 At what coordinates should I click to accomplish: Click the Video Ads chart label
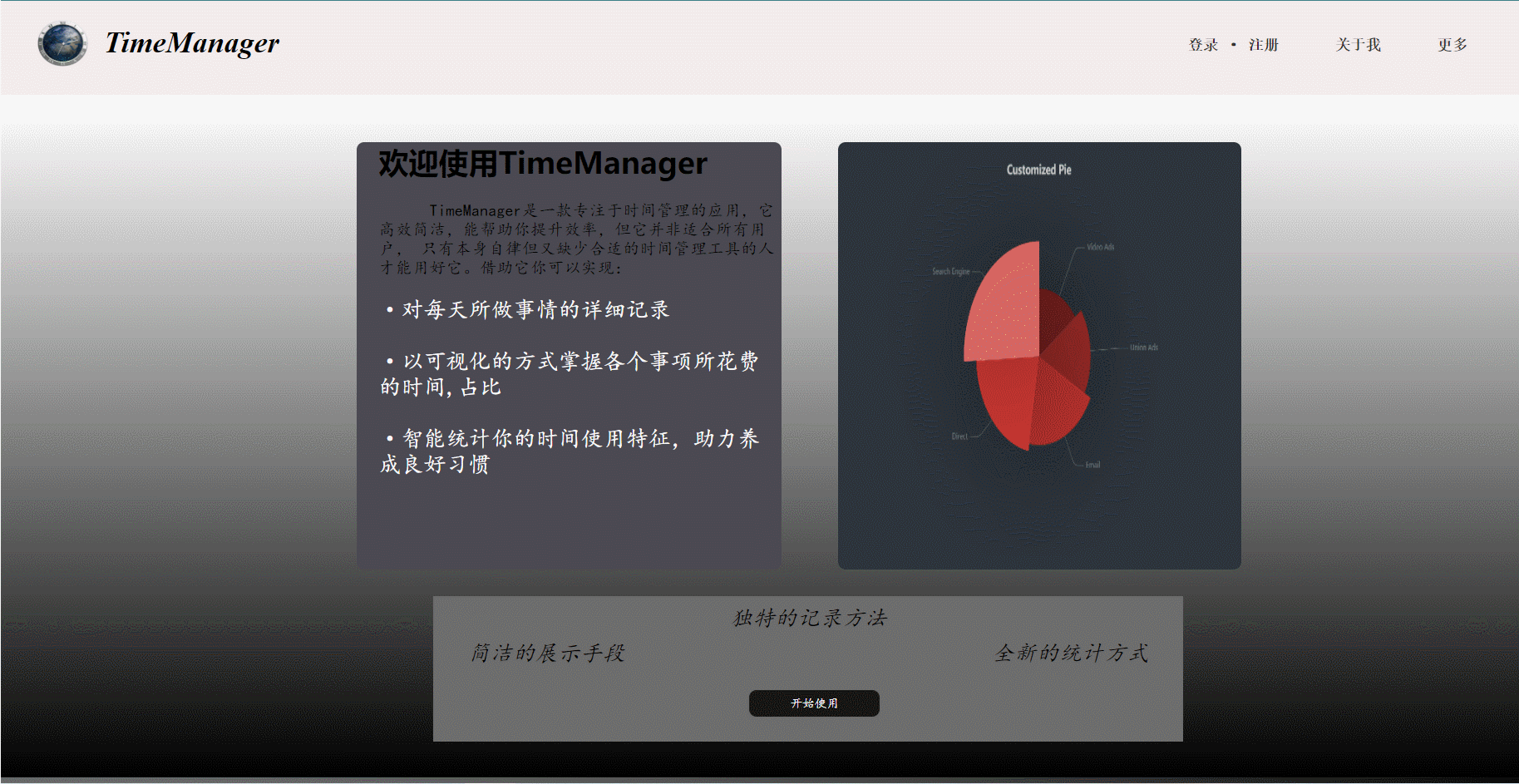click(x=1100, y=247)
